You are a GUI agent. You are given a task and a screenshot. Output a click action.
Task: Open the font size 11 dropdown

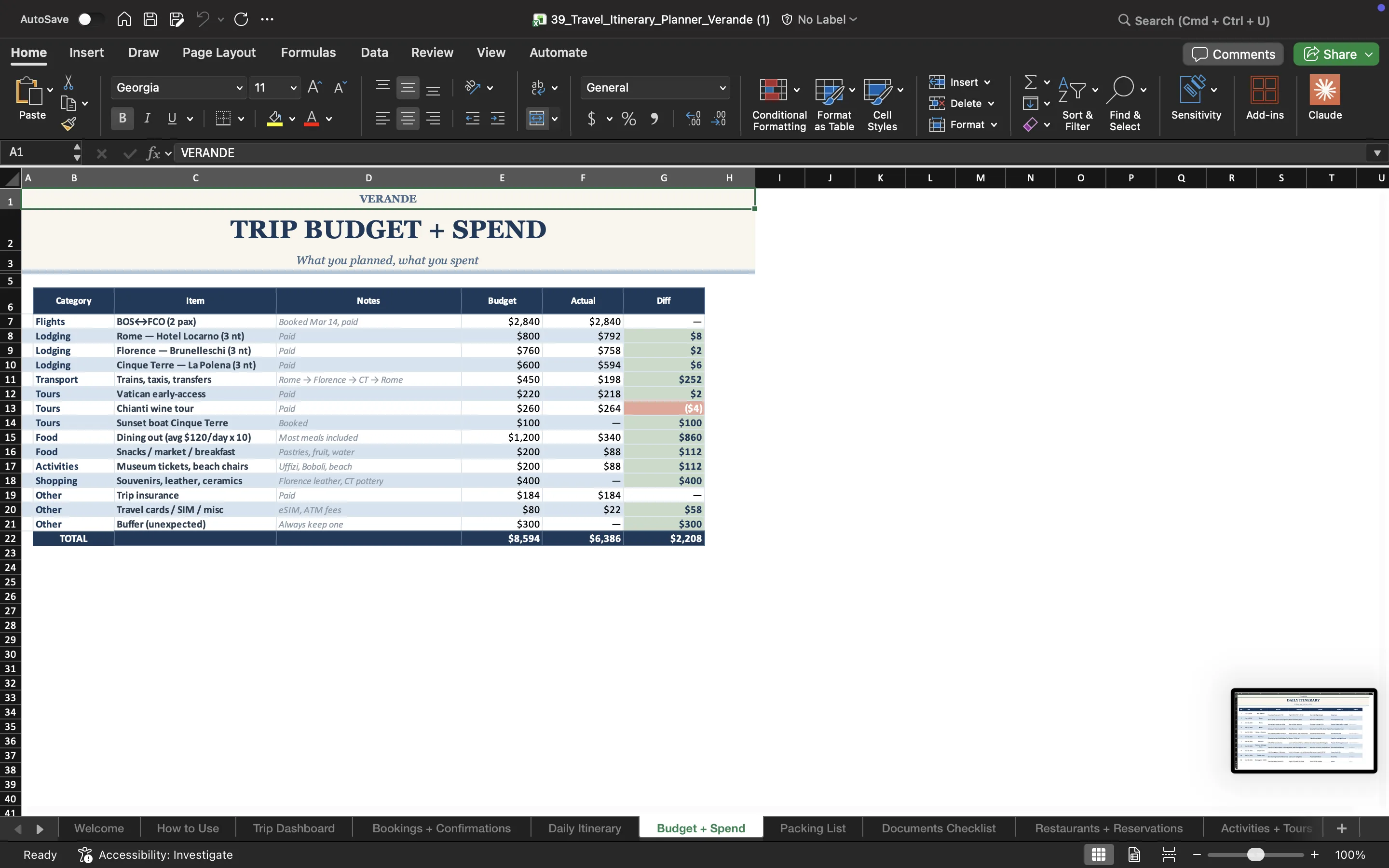tap(293, 88)
